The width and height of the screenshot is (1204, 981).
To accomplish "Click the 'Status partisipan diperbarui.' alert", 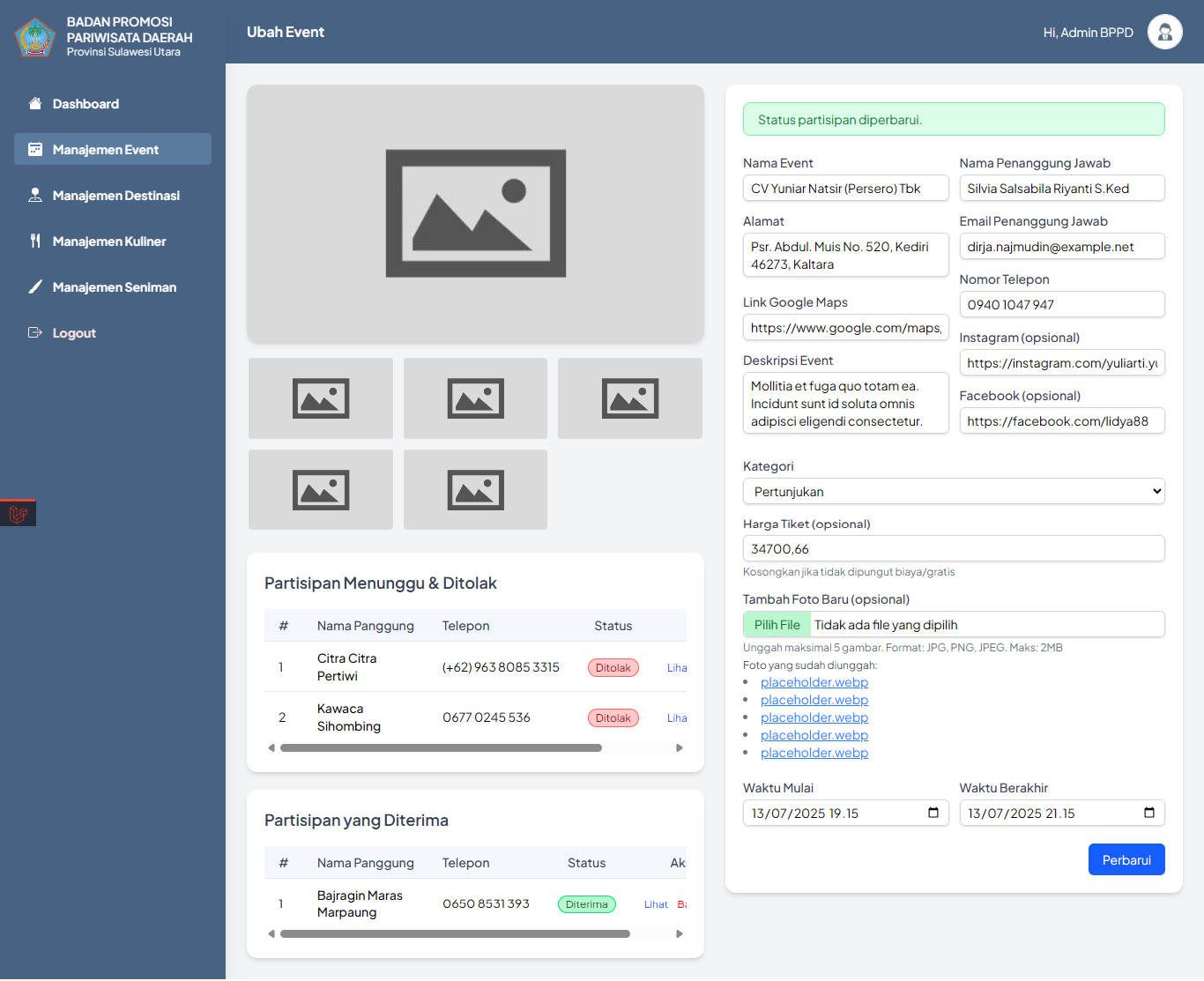I will 954,119.
